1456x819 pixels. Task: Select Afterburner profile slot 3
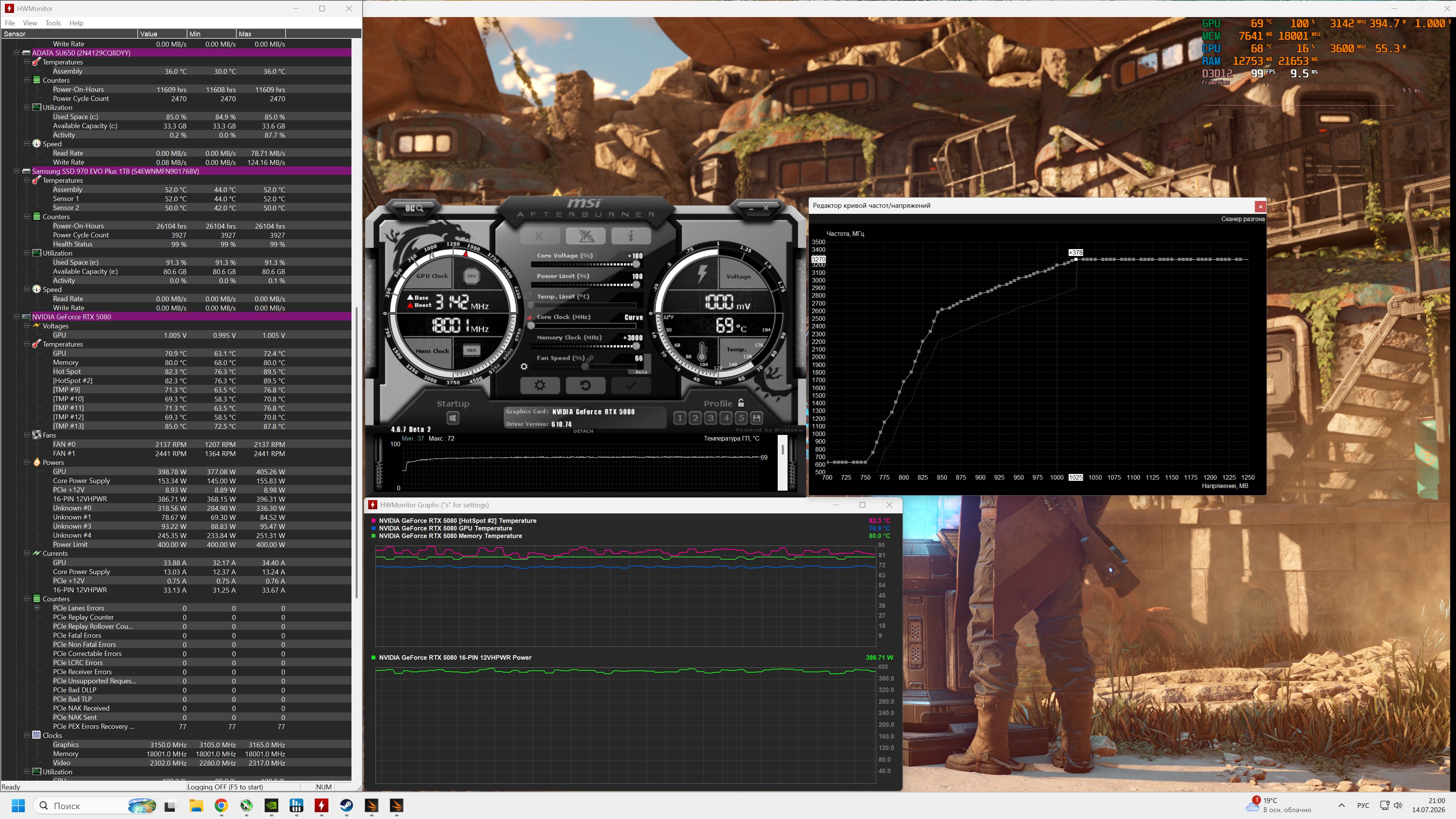[x=711, y=418]
